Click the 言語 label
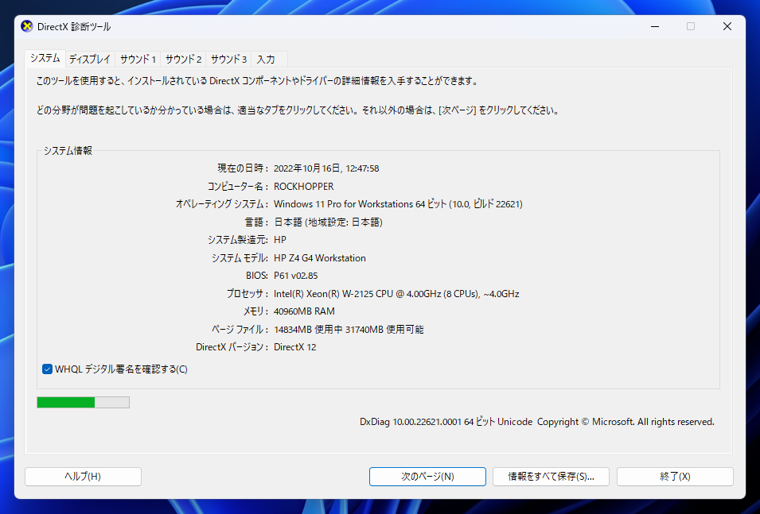The width and height of the screenshot is (760, 514). point(256,222)
